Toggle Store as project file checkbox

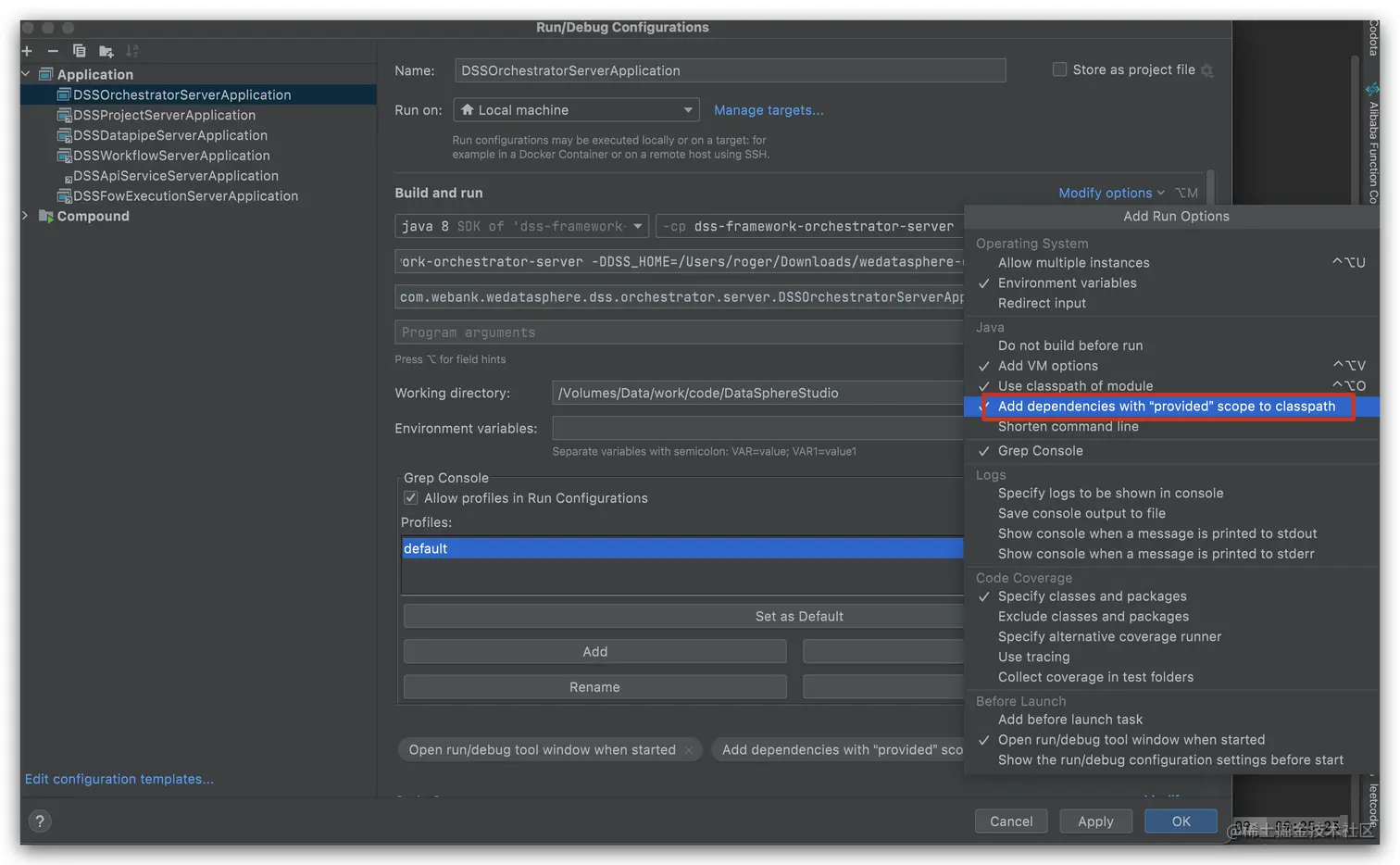(x=1059, y=69)
